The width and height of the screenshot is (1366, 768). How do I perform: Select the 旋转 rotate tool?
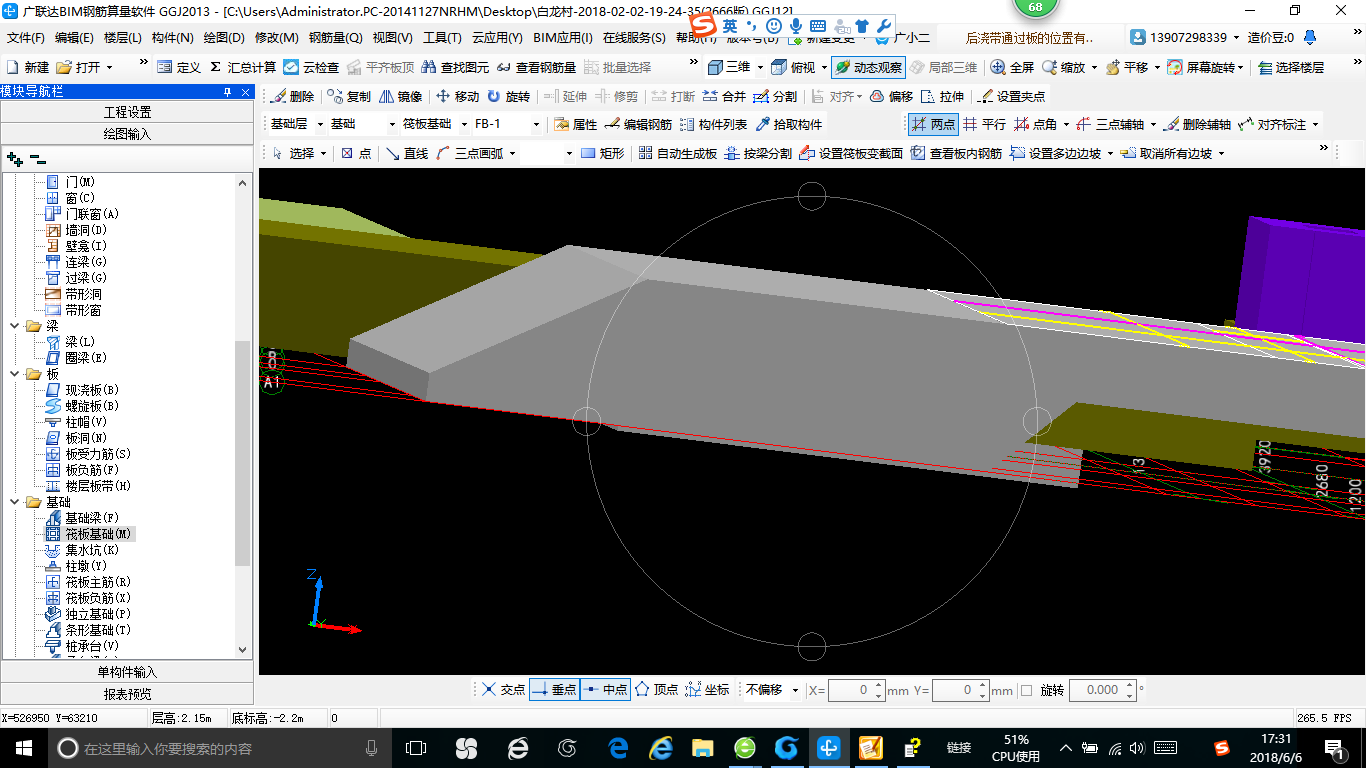pos(508,97)
